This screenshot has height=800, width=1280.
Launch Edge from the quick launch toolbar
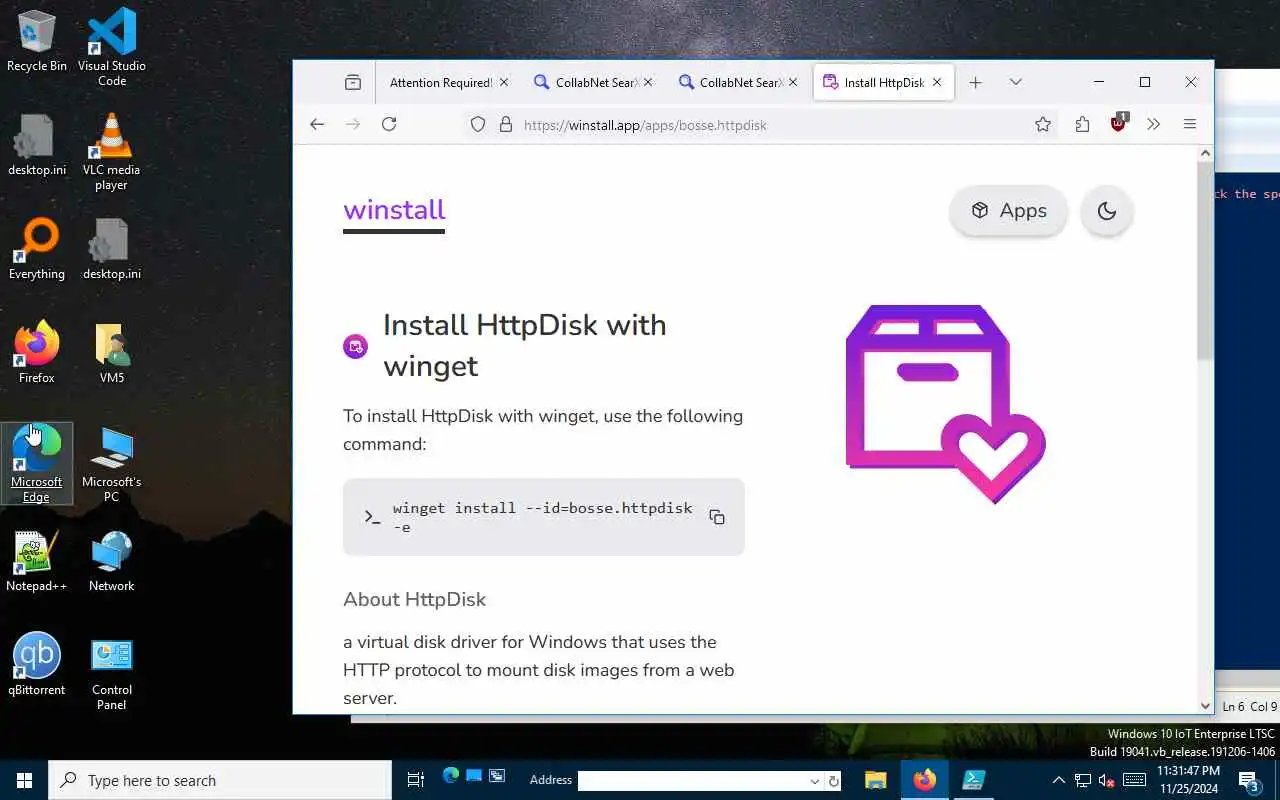coord(450,777)
